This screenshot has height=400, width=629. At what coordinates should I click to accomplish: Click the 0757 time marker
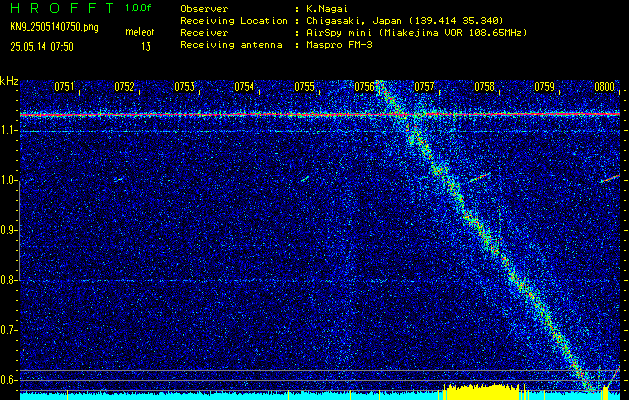424,87
